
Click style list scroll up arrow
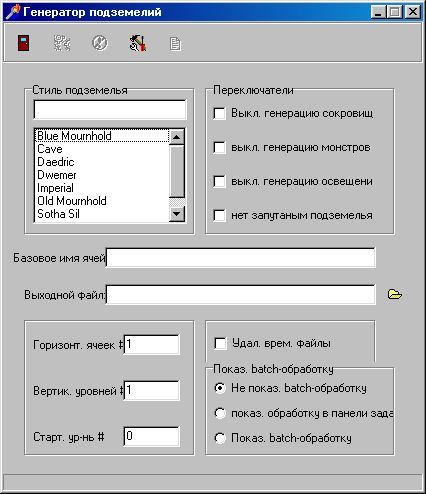click(177, 137)
